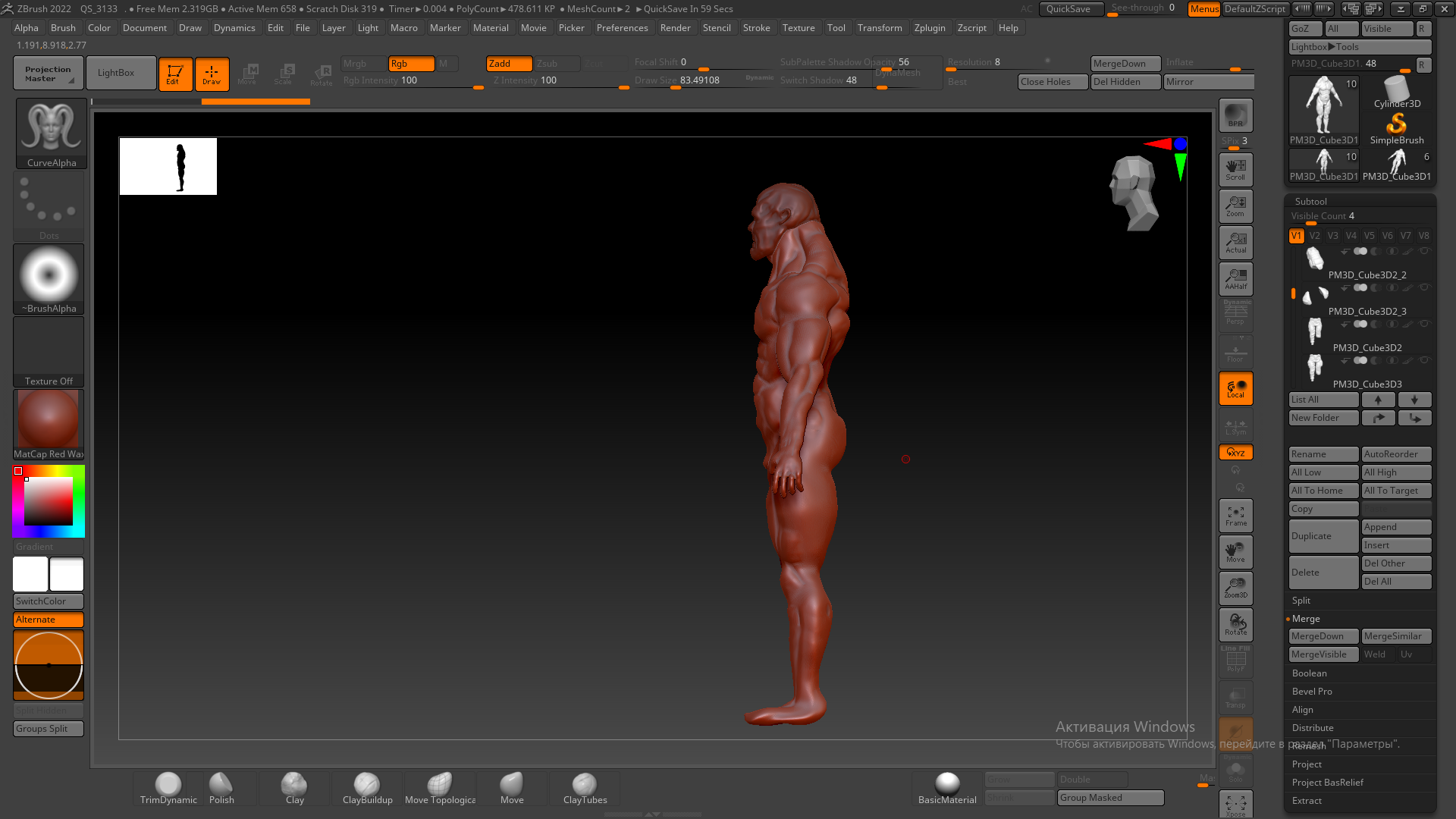
Task: Click the Frame view icon
Action: [1235, 516]
